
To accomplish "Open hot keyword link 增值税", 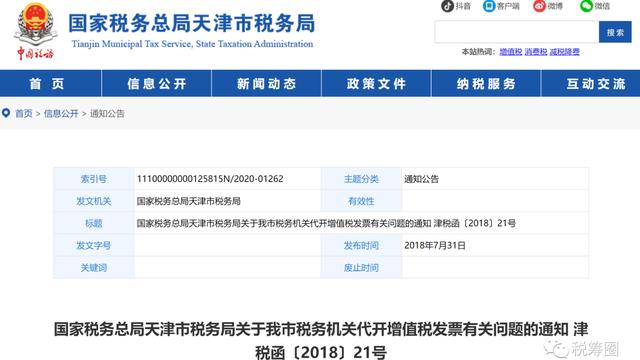I will tap(511, 52).
